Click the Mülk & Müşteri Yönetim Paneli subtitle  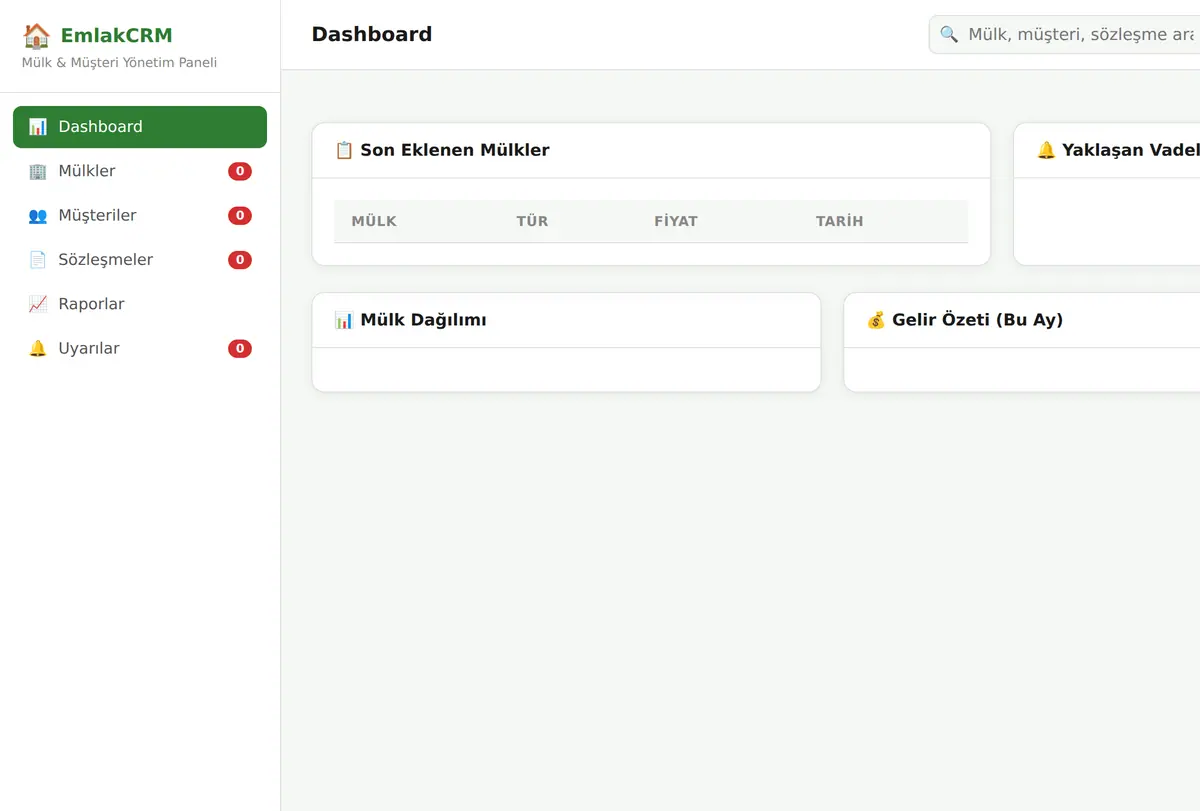pyautogui.click(x=119, y=63)
